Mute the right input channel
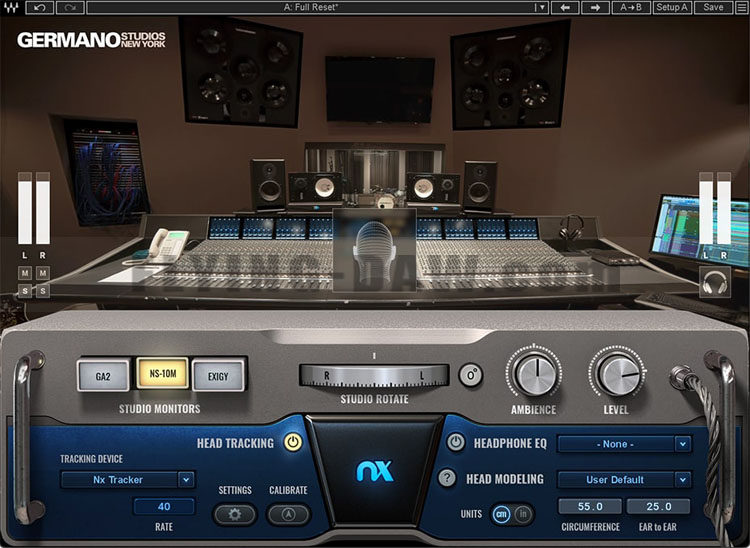Screen dimensions: 750x548 tap(43, 273)
